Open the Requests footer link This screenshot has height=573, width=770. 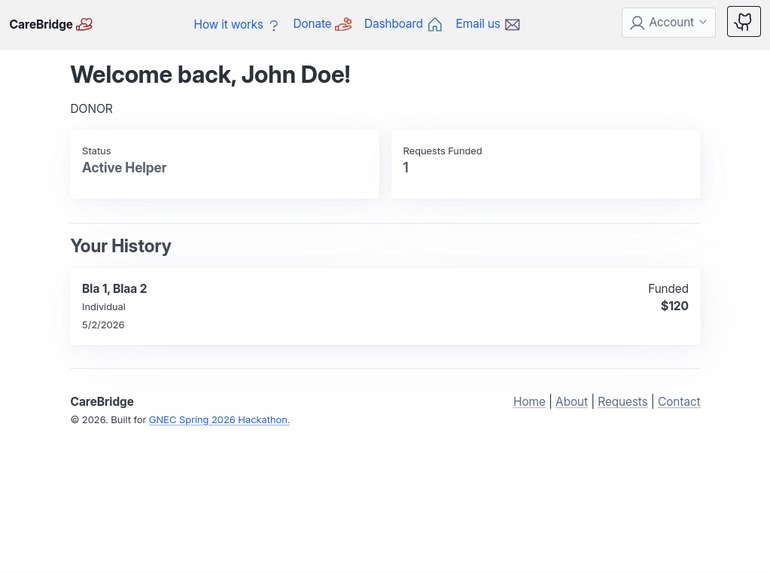pyautogui.click(x=622, y=402)
